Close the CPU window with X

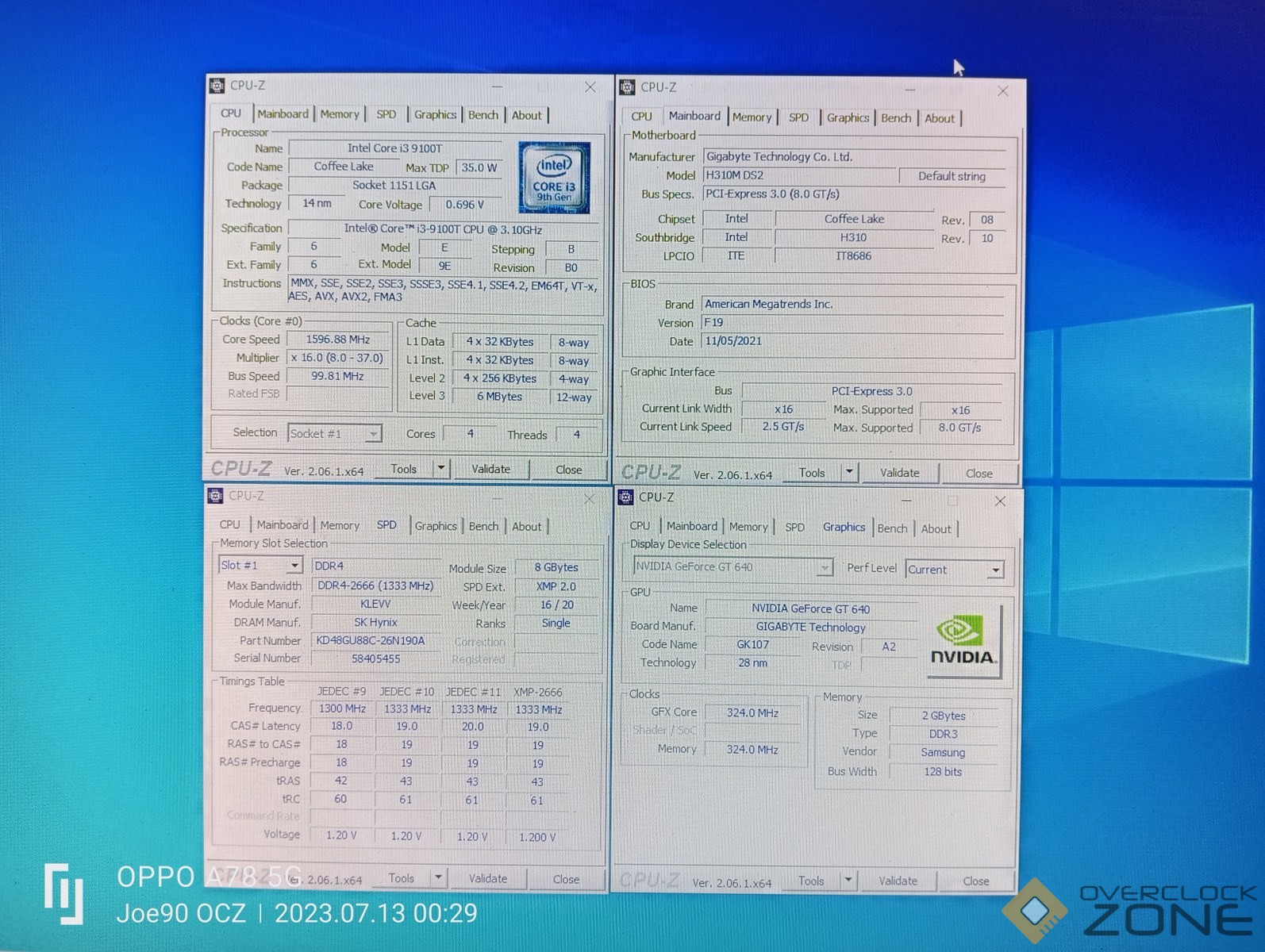(590, 87)
